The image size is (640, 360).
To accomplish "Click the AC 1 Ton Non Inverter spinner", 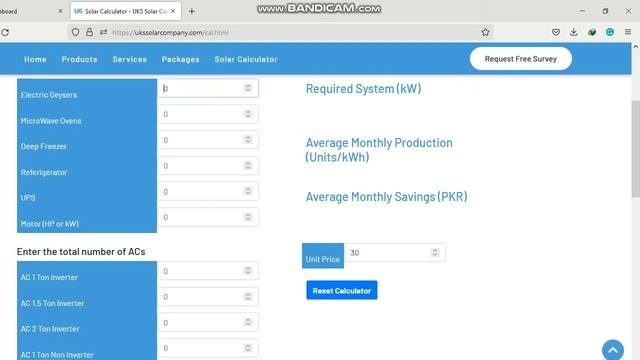I will click(x=248, y=348).
